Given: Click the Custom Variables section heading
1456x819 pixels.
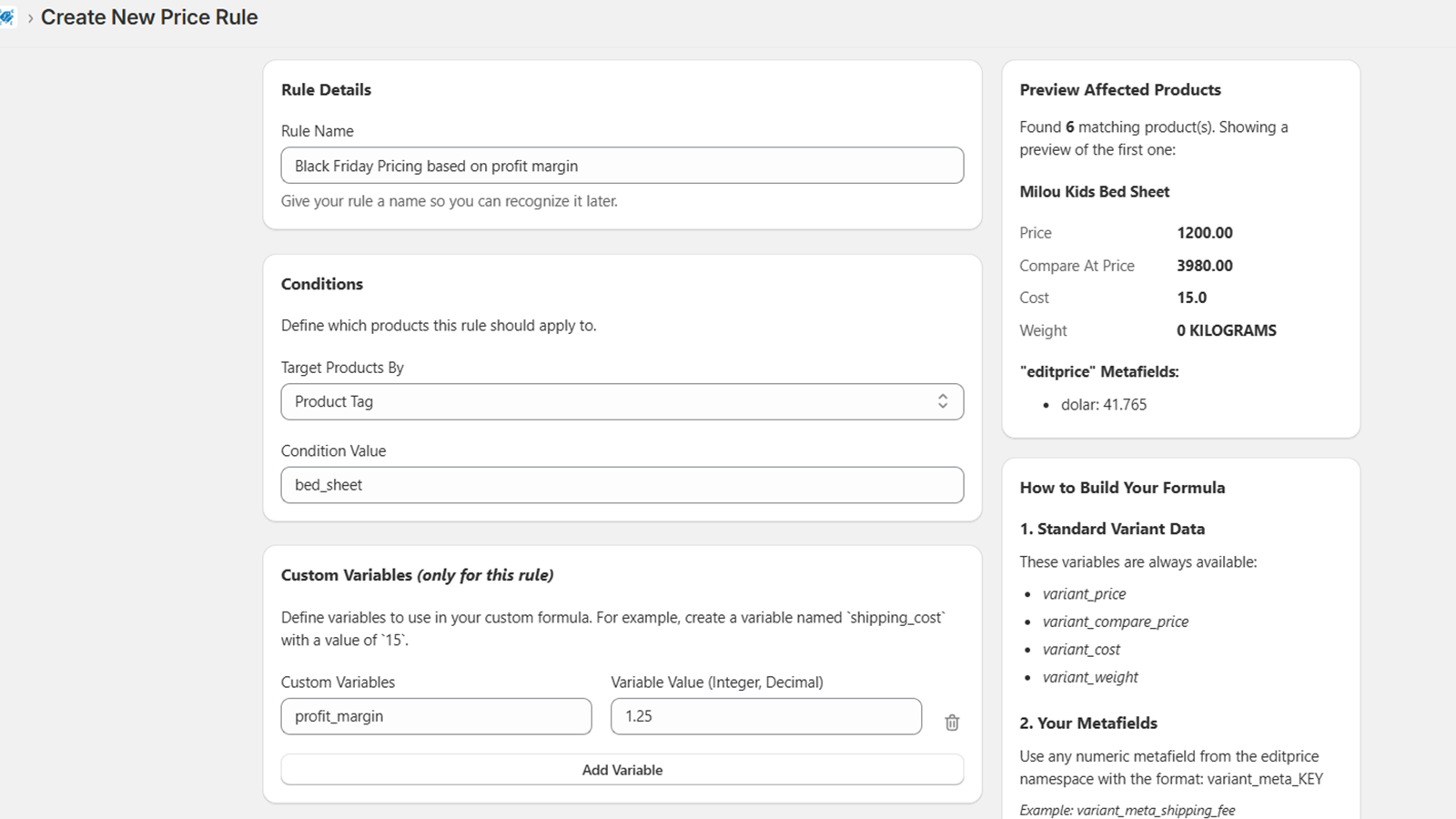Looking at the screenshot, I should pos(348,574).
